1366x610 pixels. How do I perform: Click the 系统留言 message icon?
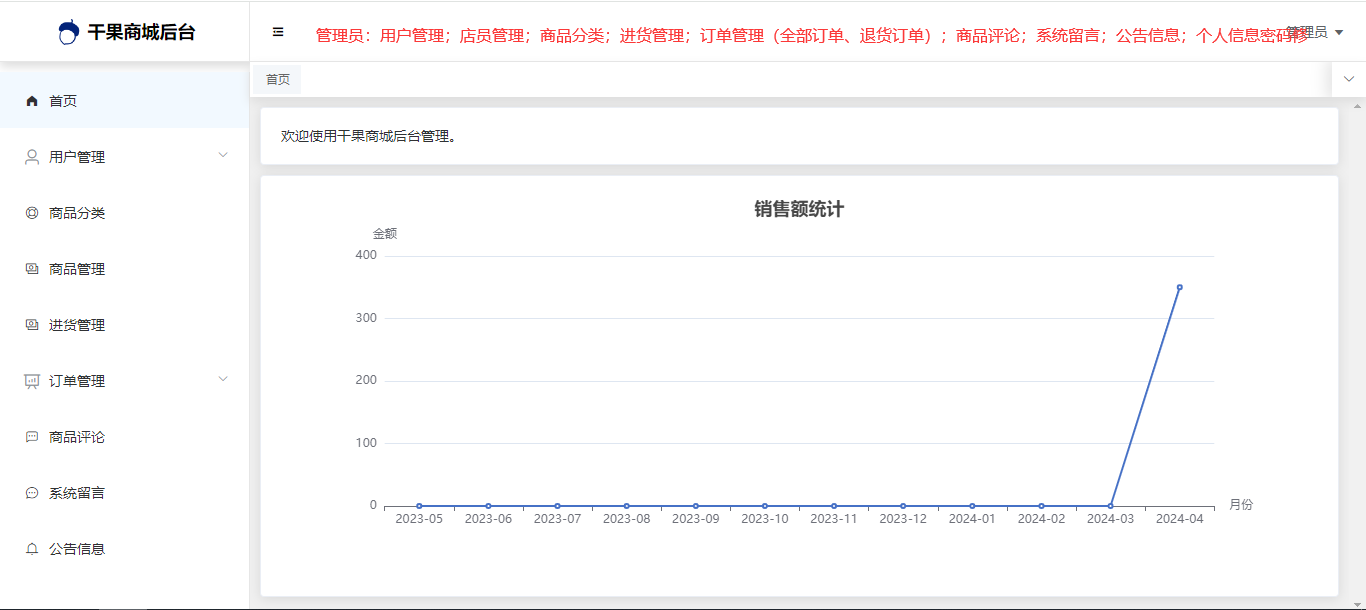(32, 493)
